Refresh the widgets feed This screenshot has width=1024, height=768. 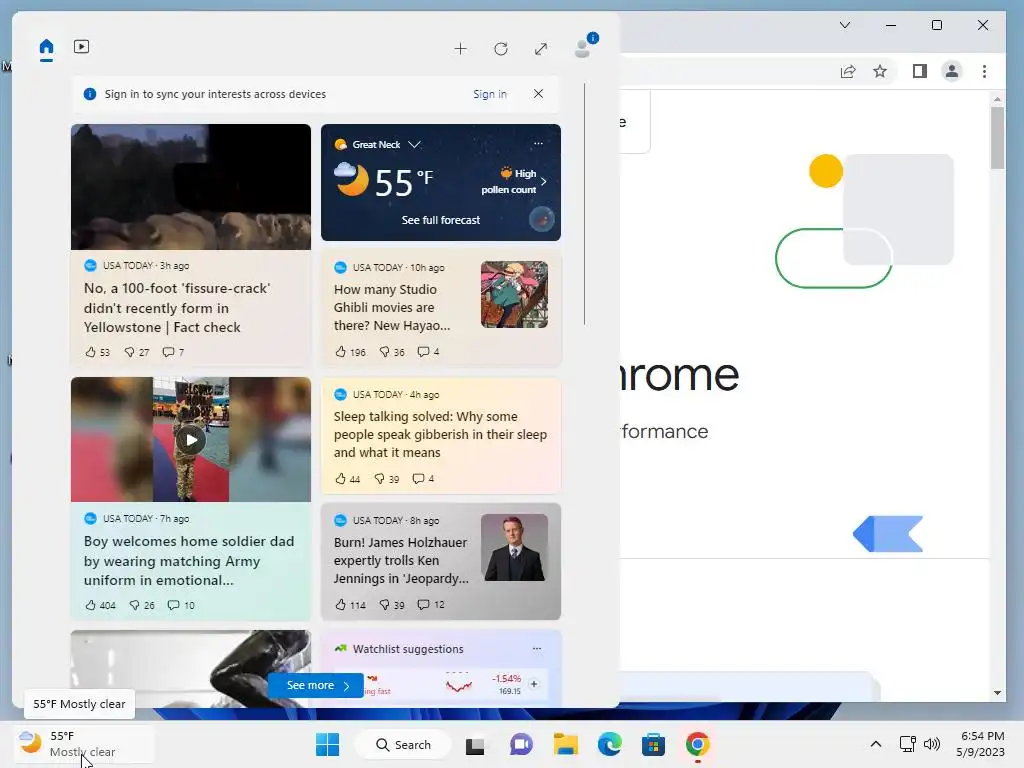501,49
